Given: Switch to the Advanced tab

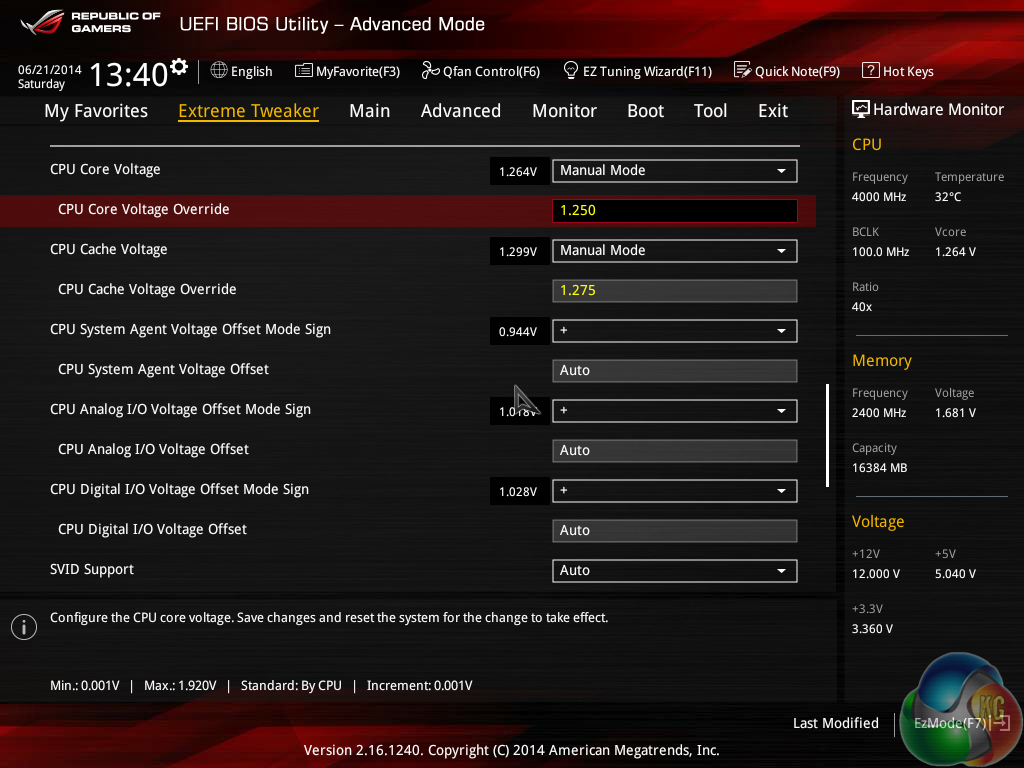Looking at the screenshot, I should (x=460, y=111).
